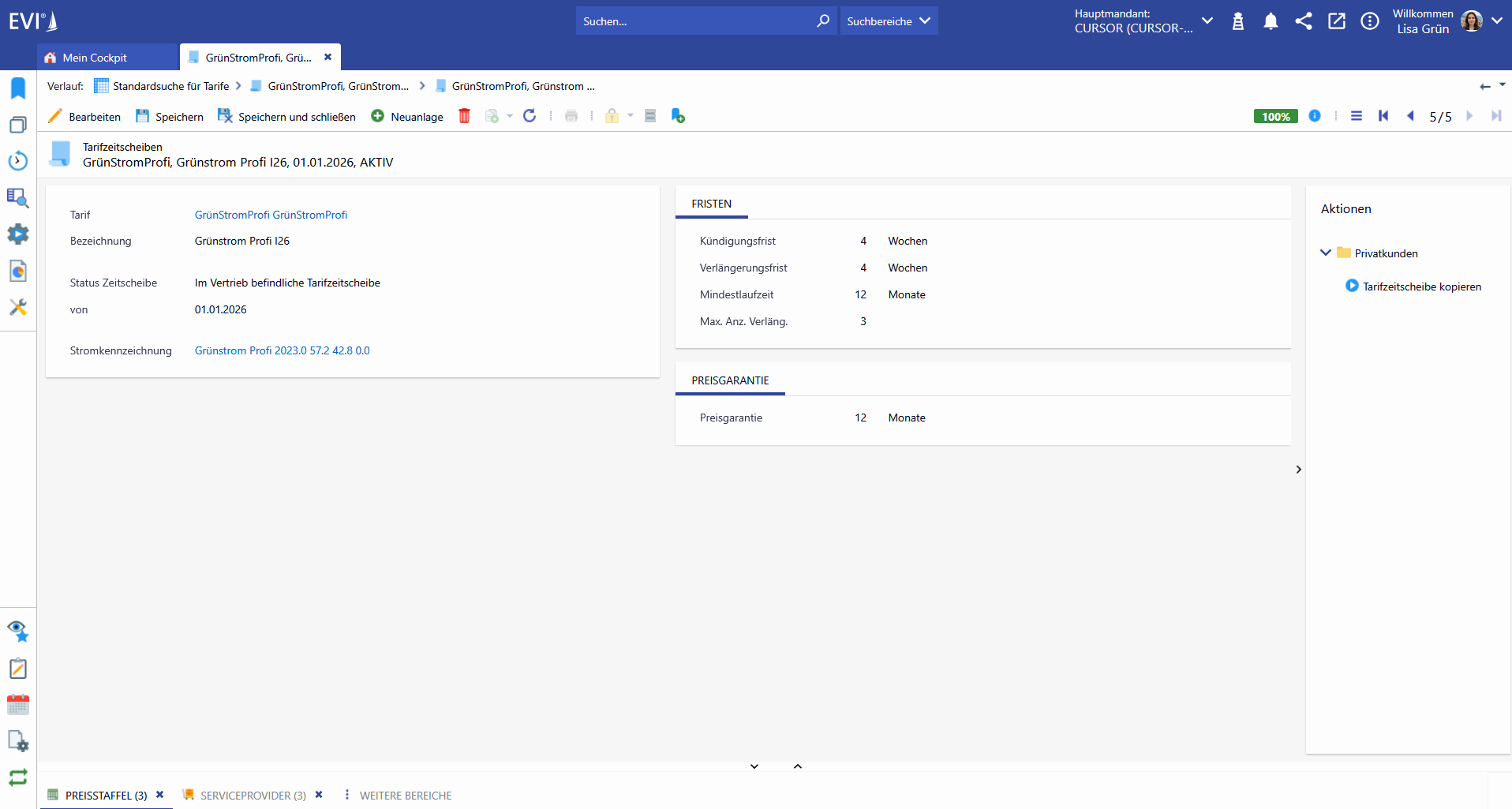The image size is (1512, 809).
Task: Click the 100% quality indicator
Action: pos(1275,116)
